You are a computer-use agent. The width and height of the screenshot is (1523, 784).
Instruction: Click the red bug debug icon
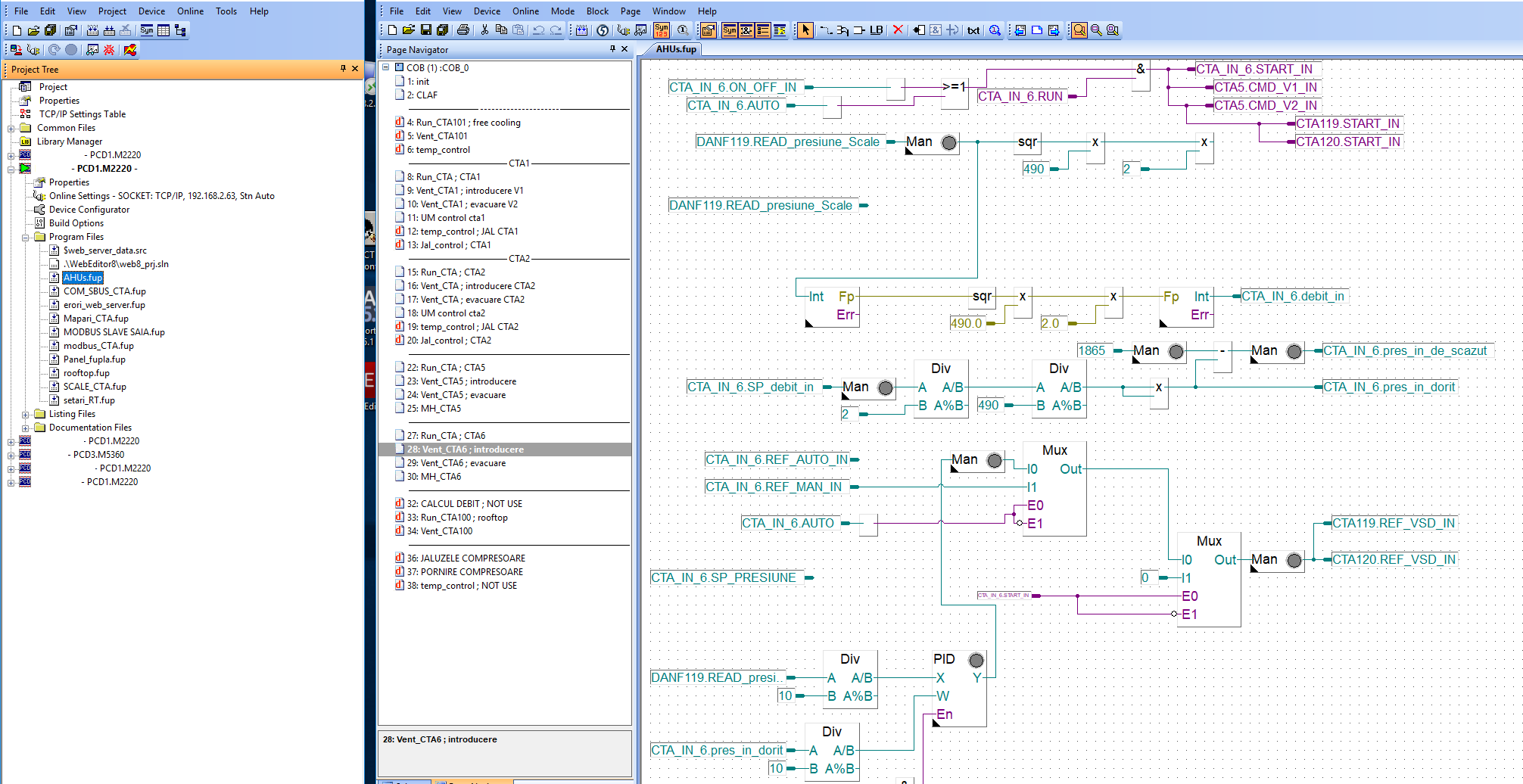(109, 50)
